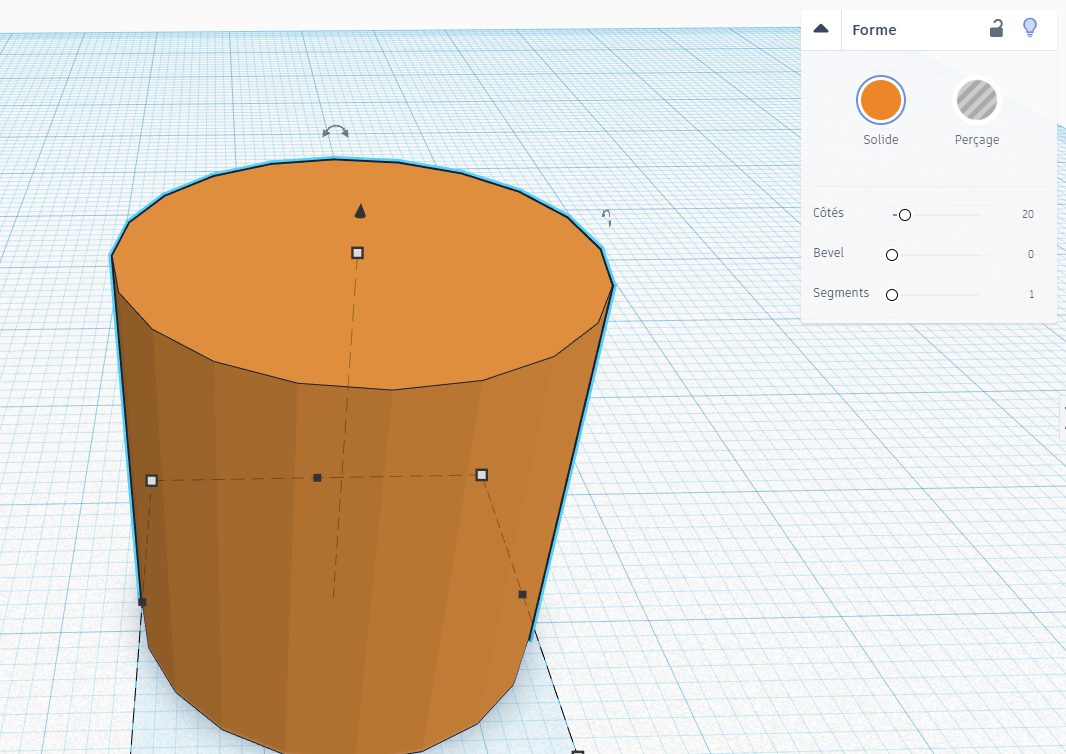The image size is (1066, 754).
Task: Click the Segments slider handle
Action: coord(892,295)
